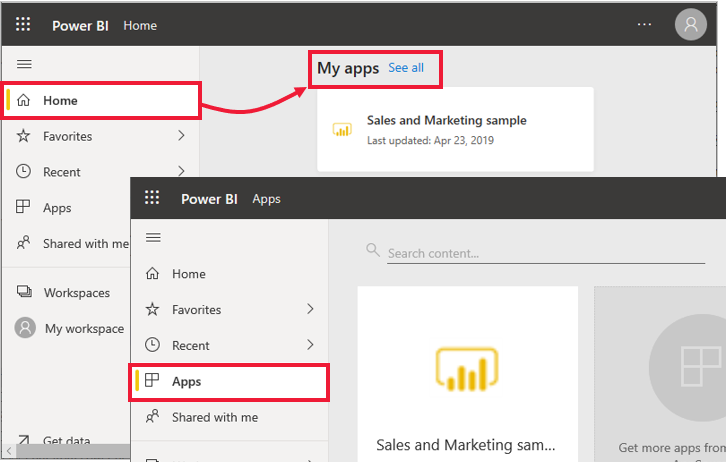Click the left arrow of the horizontal scrollbar

click(x=9, y=450)
